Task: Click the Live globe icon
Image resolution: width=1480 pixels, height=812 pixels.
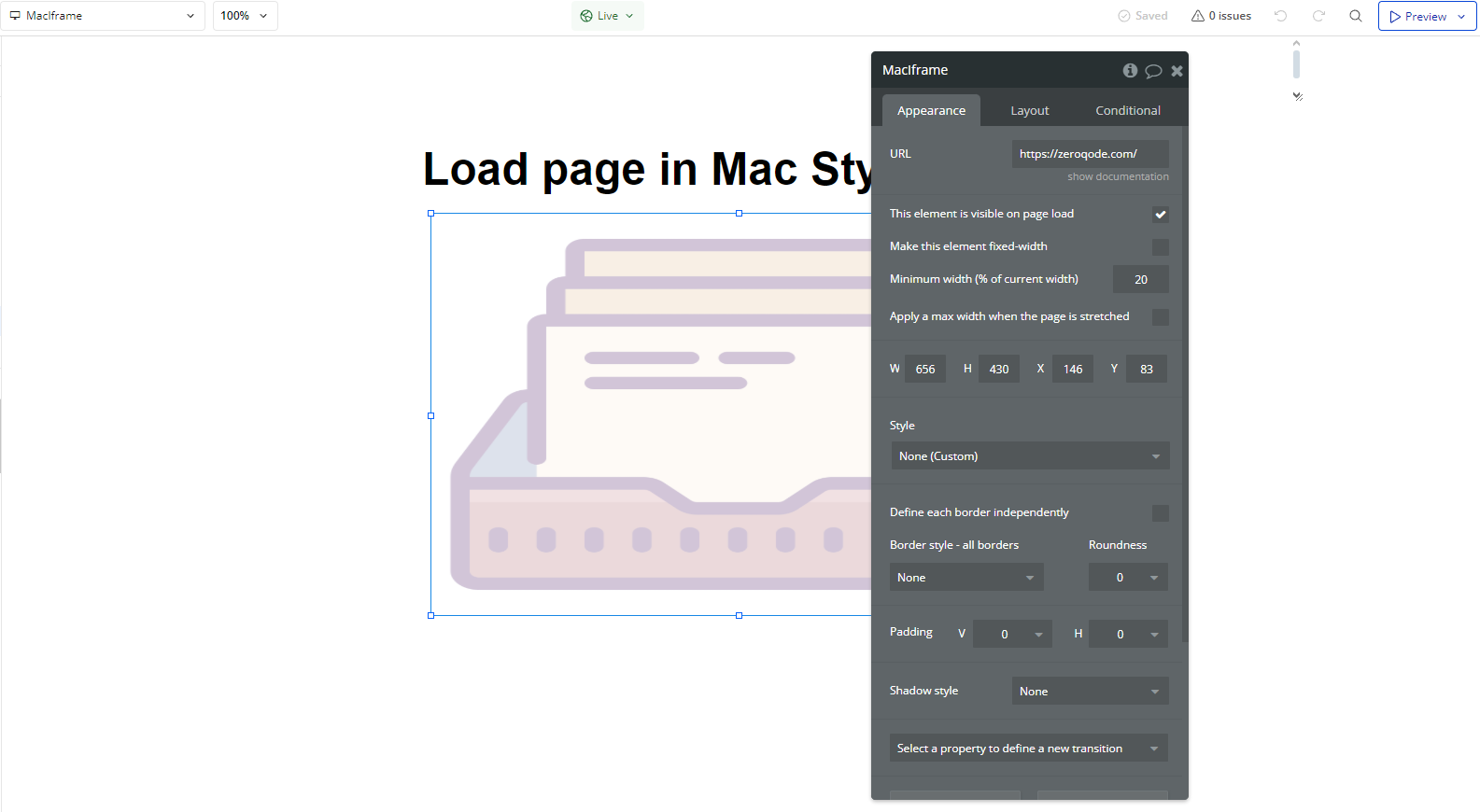Action: [x=586, y=16]
